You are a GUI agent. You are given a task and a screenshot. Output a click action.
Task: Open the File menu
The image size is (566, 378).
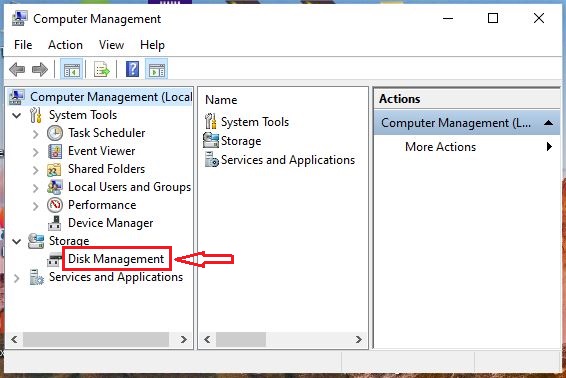[x=23, y=45]
